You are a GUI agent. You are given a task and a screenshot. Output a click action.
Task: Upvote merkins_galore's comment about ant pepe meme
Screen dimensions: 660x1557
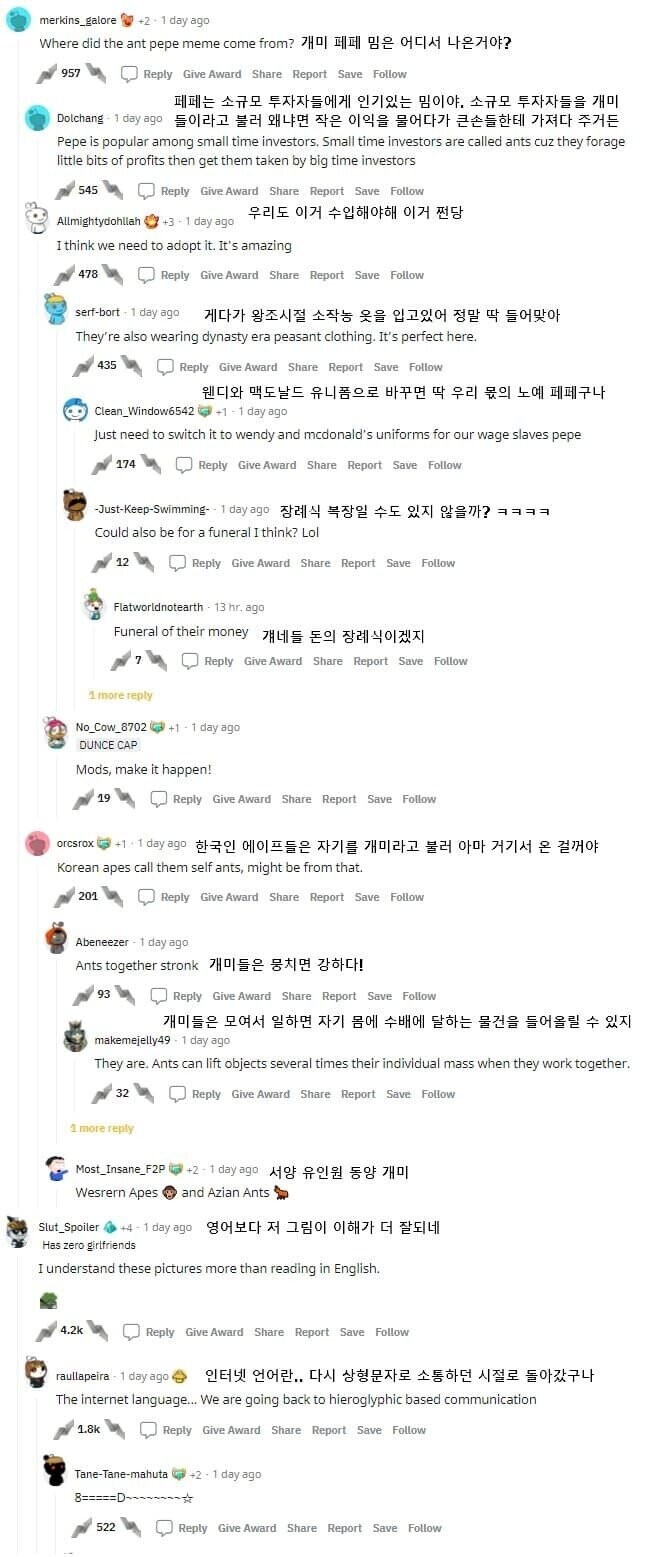pyautogui.click(x=47, y=73)
